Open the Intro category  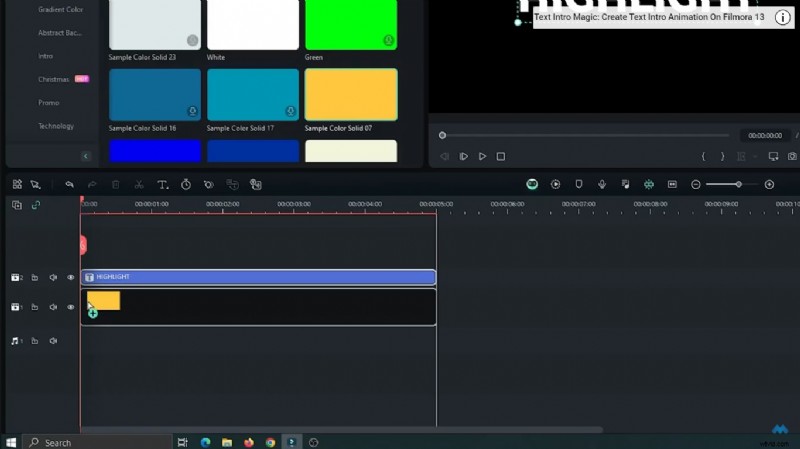pyautogui.click(x=45, y=56)
